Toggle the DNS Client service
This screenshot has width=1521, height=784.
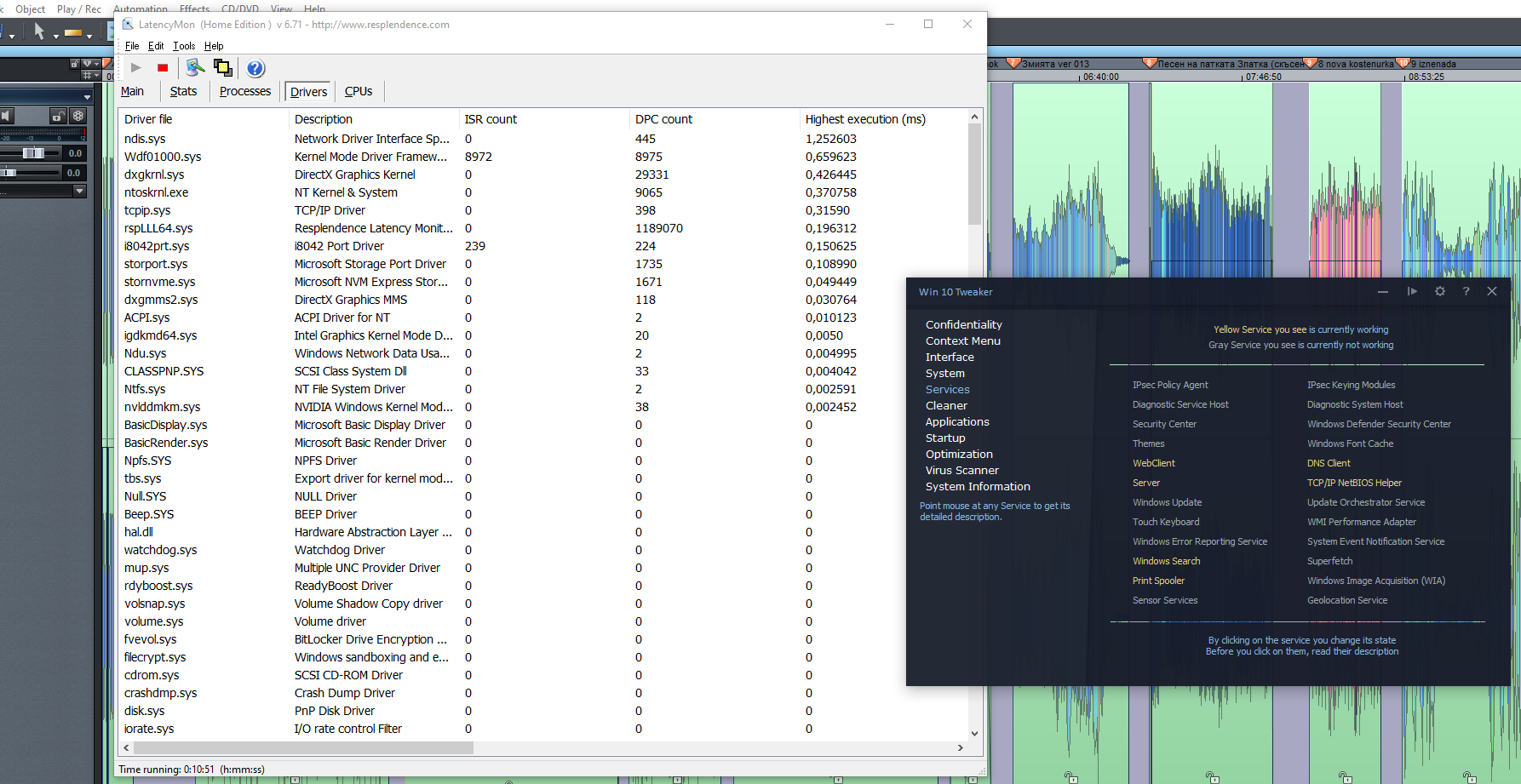click(1329, 463)
